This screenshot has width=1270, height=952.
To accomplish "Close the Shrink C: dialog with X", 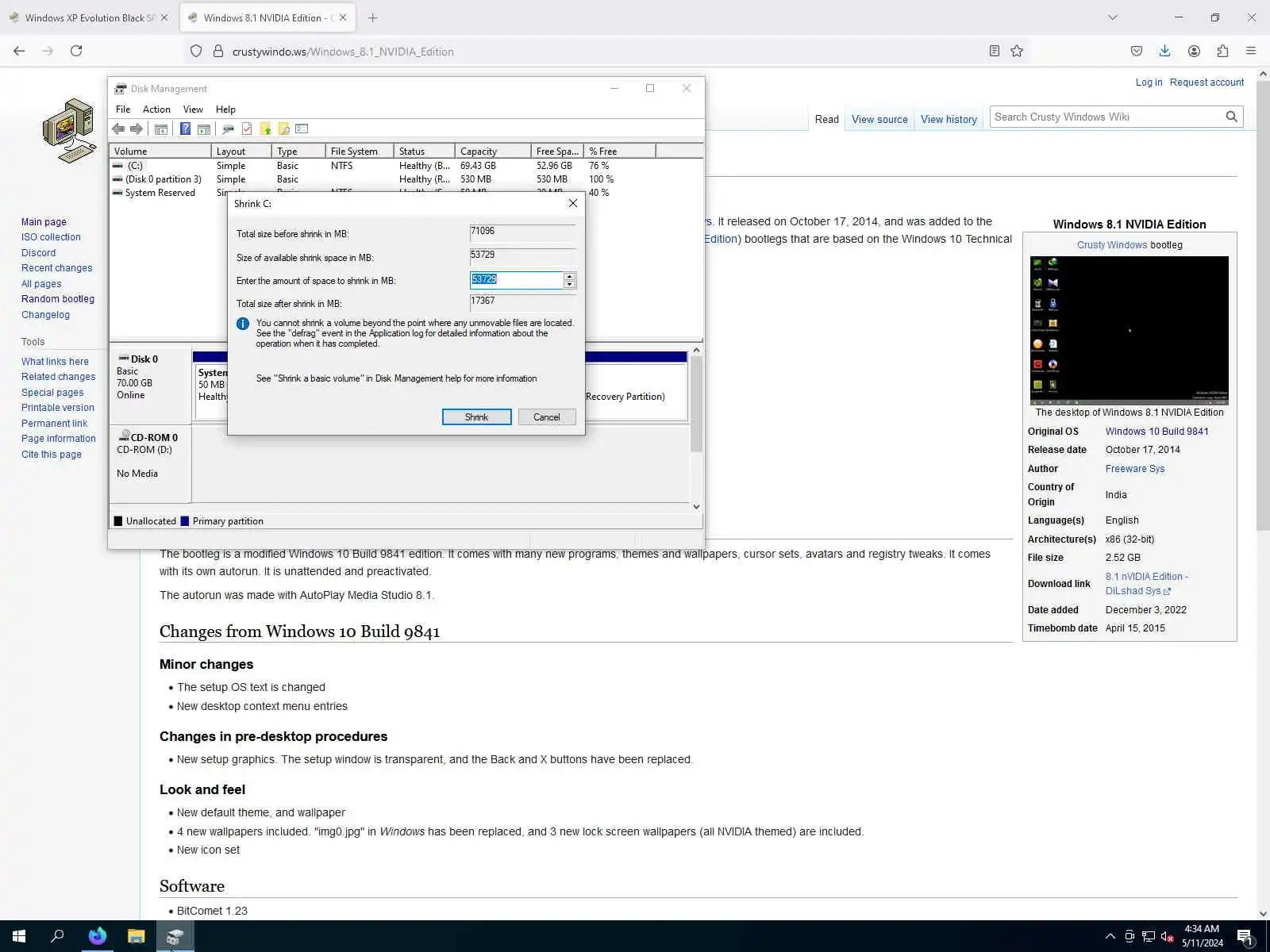I will click(x=572, y=203).
